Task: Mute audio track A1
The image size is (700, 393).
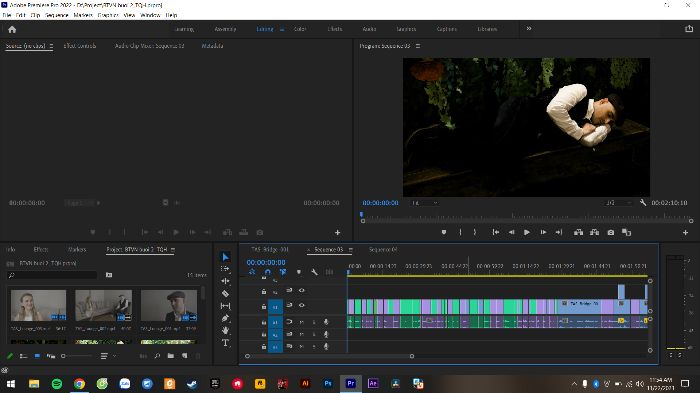Action: click(301, 322)
